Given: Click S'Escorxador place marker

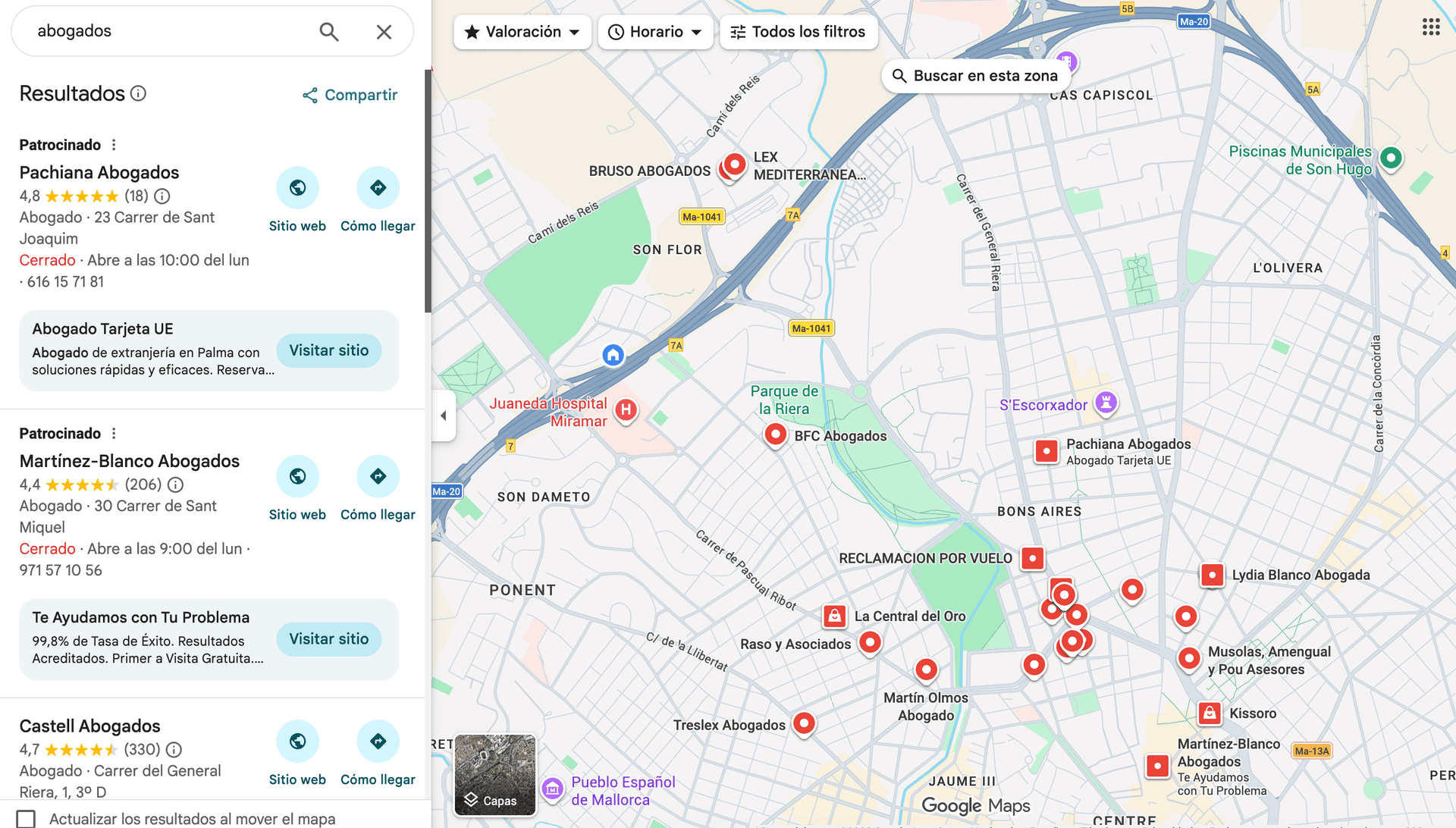Looking at the screenshot, I should coord(1106,403).
